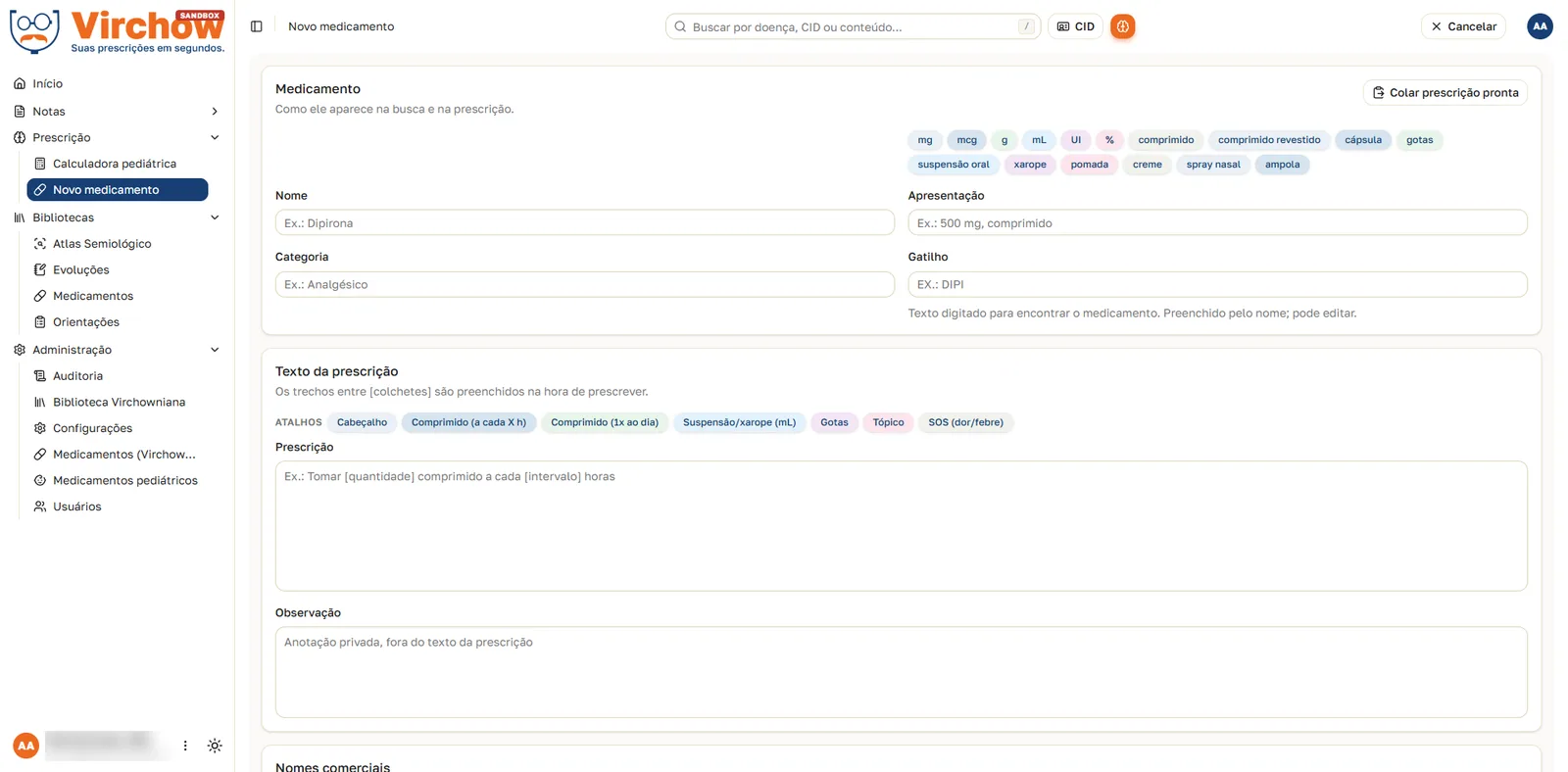The image size is (1568, 772).
Task: Click the orange assistant icon beside CID
Action: (x=1123, y=26)
